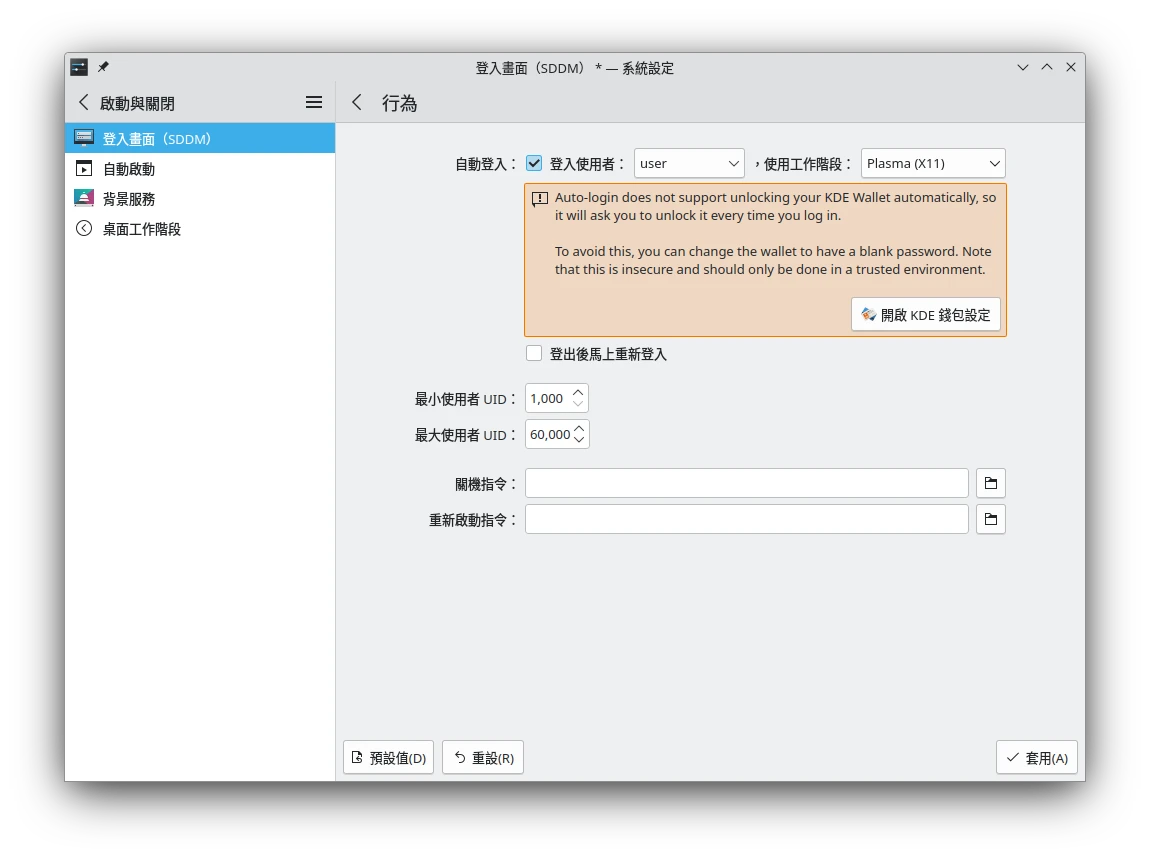
Task: Browse for a 關機指令 file
Action: coord(990,483)
